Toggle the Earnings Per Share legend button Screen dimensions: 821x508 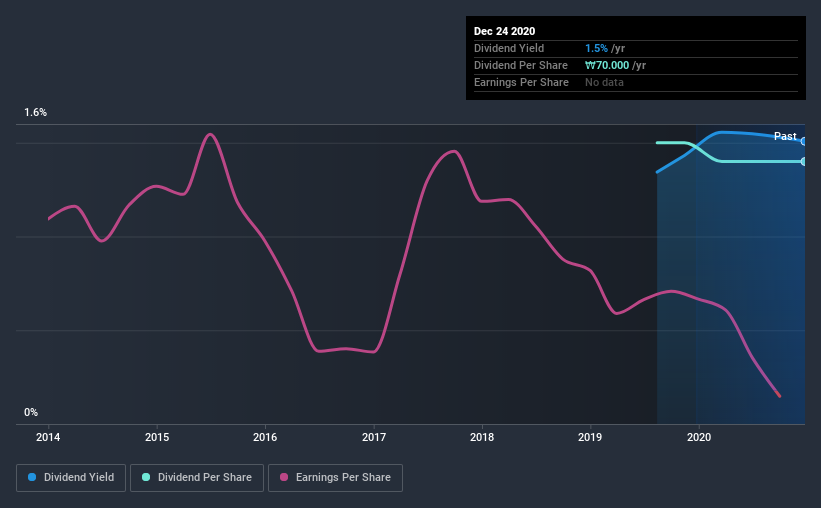(x=335, y=478)
